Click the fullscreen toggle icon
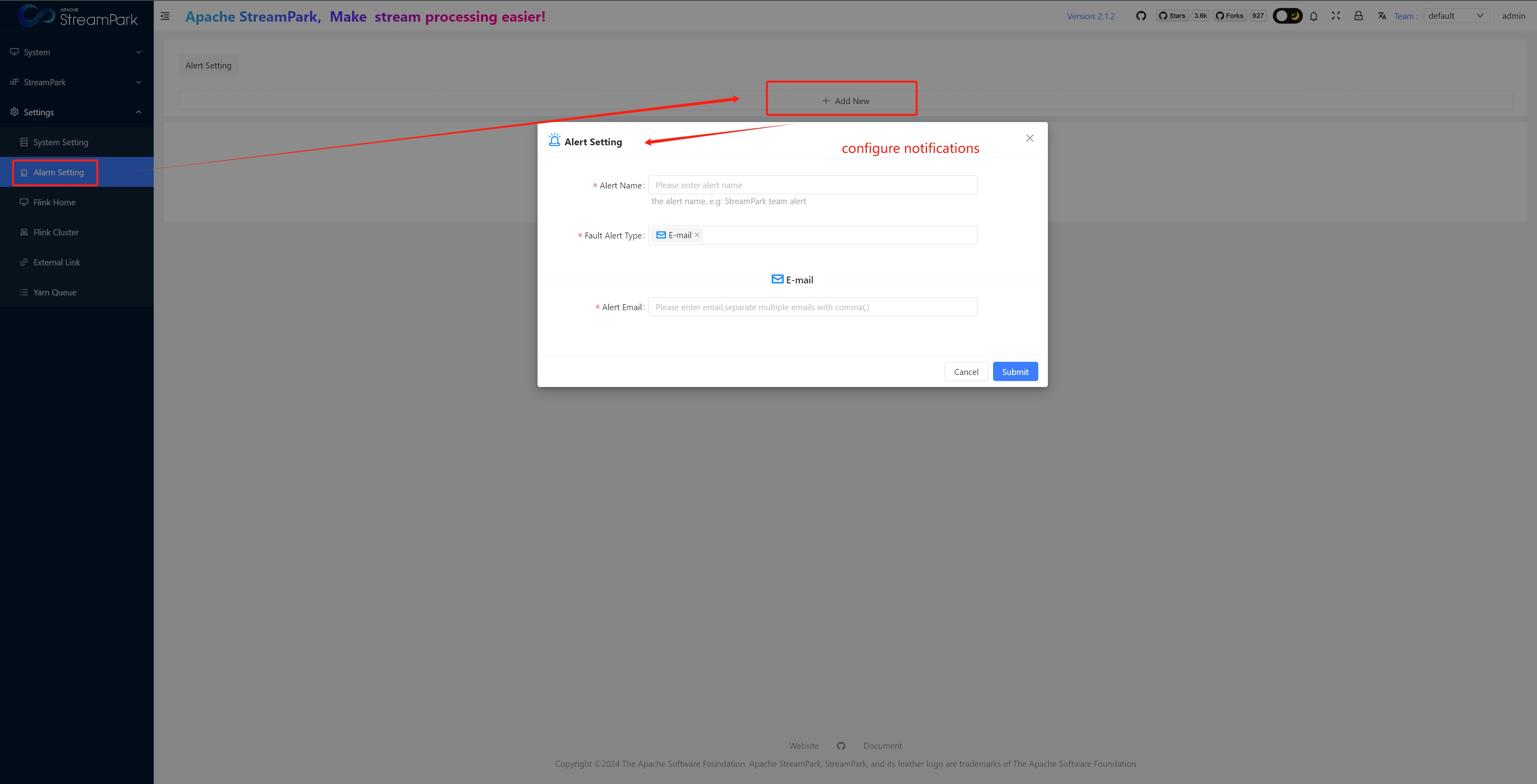Viewport: 1537px width, 784px height. [1336, 16]
